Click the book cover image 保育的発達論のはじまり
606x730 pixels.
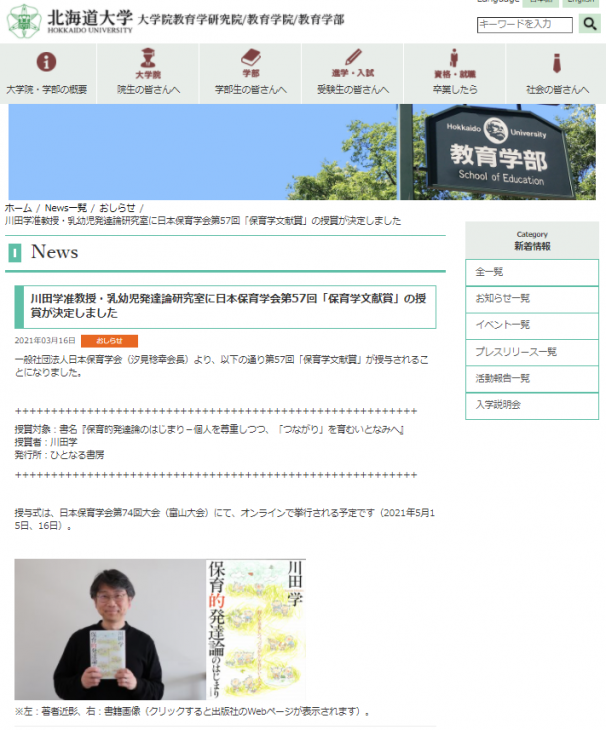(x=256, y=629)
